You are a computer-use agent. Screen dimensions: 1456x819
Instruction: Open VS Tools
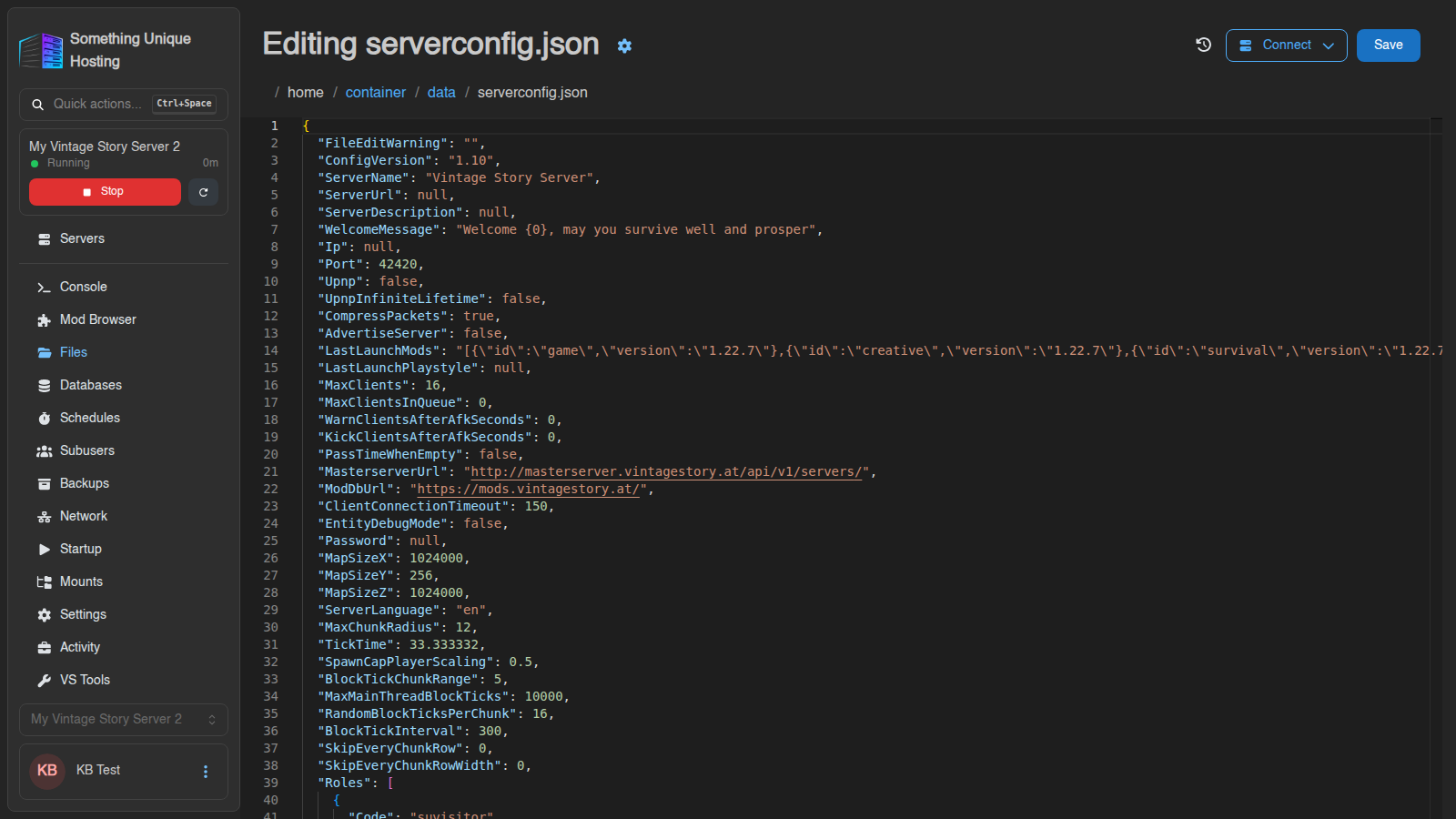click(x=124, y=680)
